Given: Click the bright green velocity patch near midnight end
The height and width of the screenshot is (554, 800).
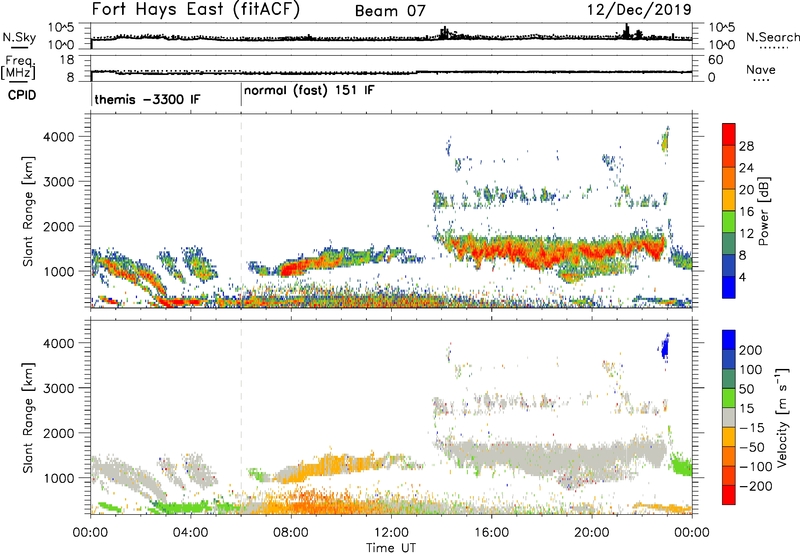Looking at the screenshot, I should [681, 465].
